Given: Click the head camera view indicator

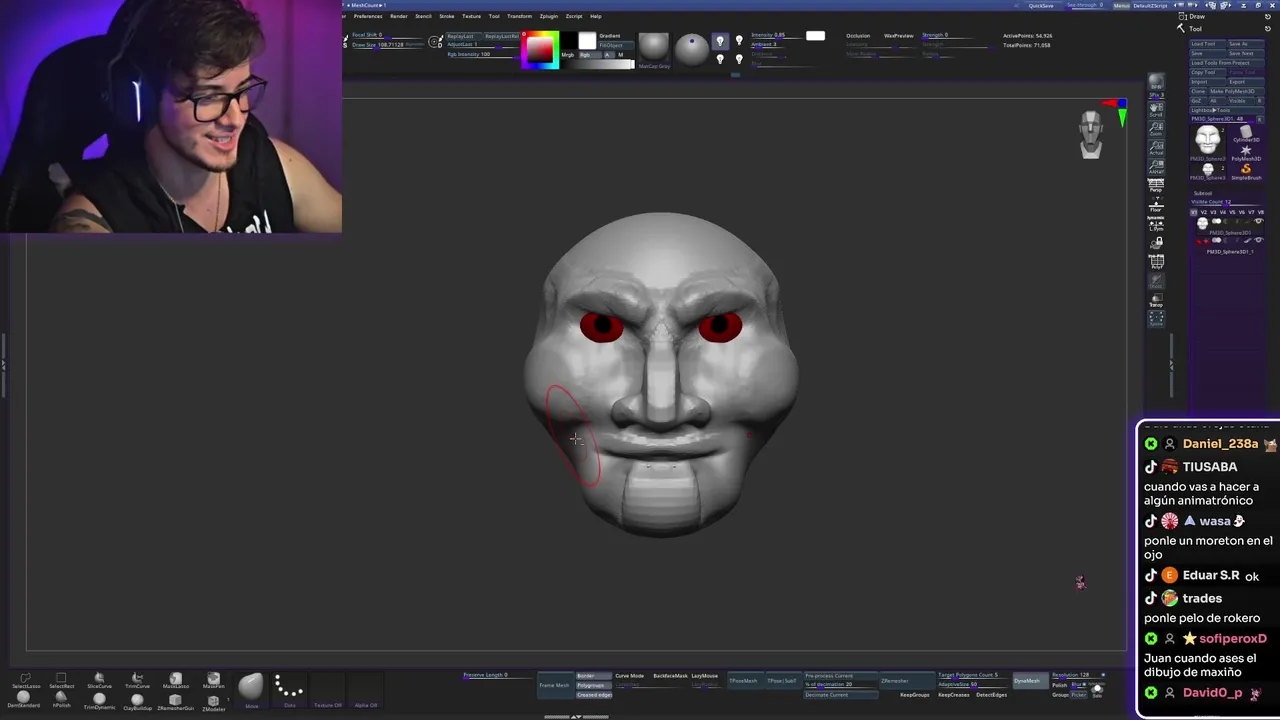Looking at the screenshot, I should point(1091,134).
